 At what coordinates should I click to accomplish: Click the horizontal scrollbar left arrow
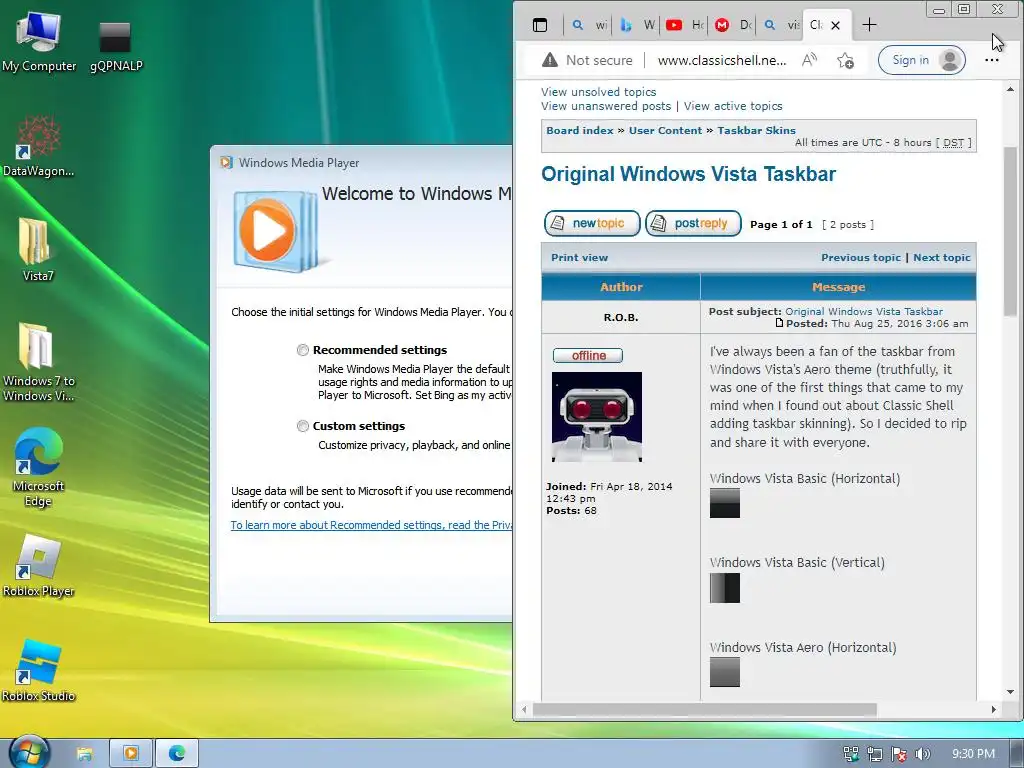click(x=524, y=709)
